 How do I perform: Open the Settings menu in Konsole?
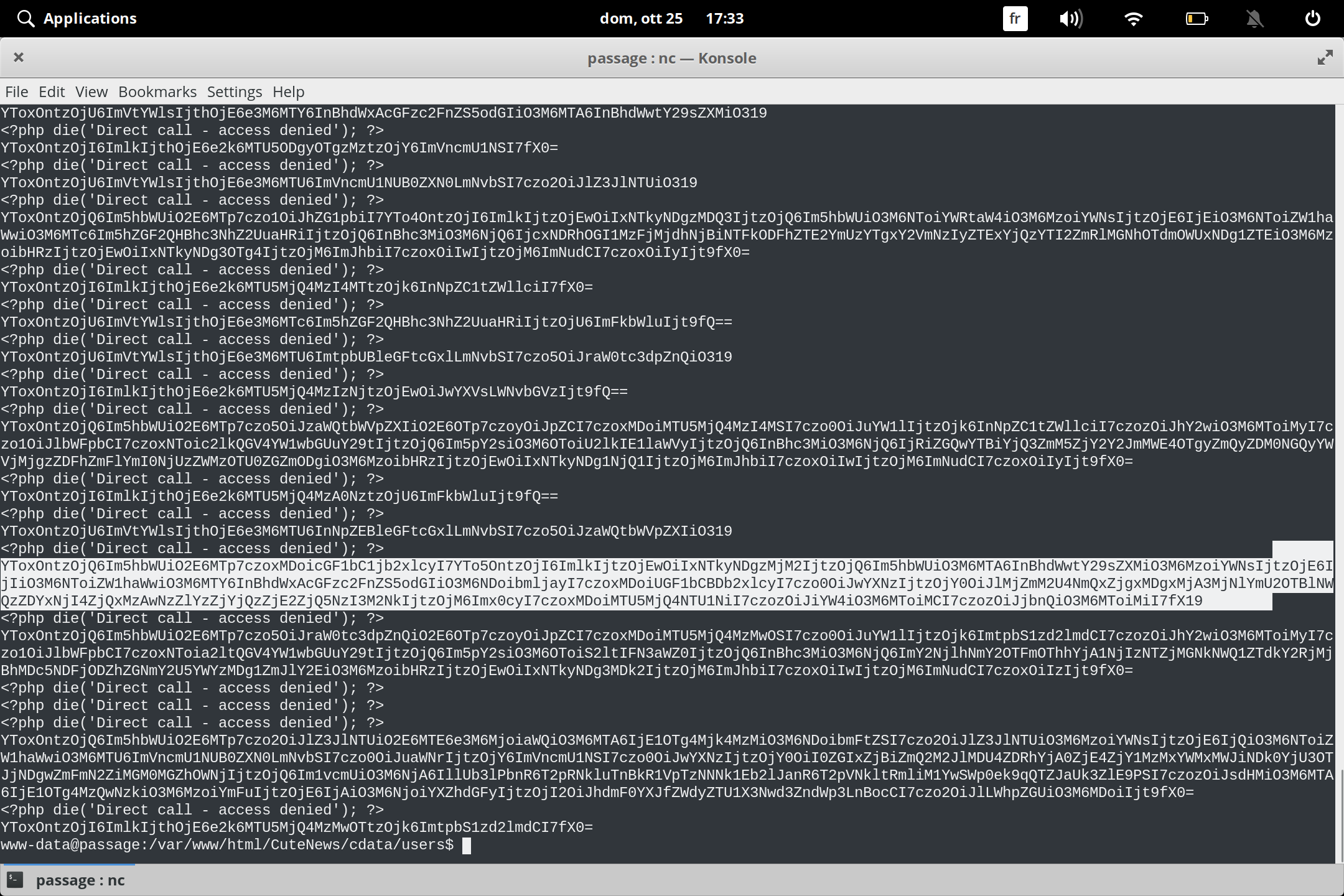tap(234, 91)
